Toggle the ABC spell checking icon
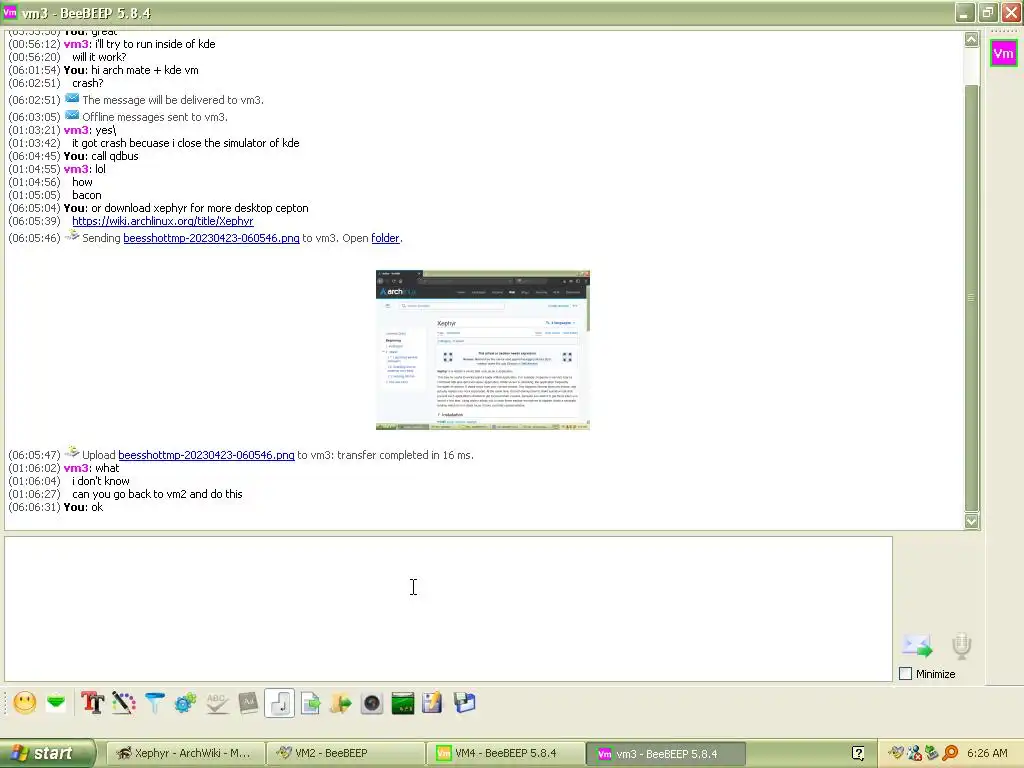This screenshot has height=768, width=1024. 217,703
